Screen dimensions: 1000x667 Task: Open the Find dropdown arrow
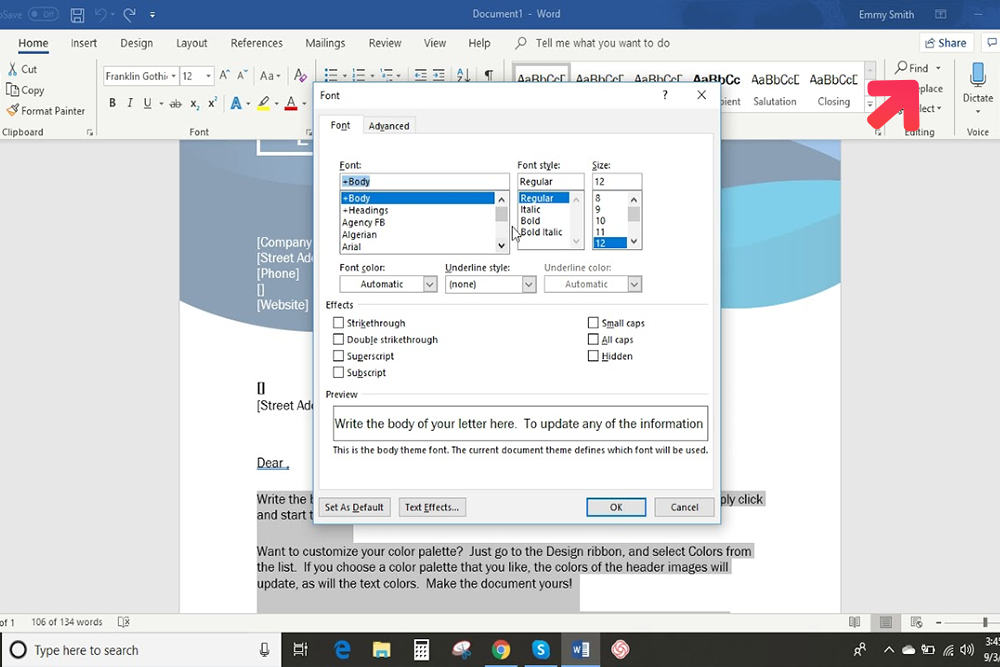[938, 68]
